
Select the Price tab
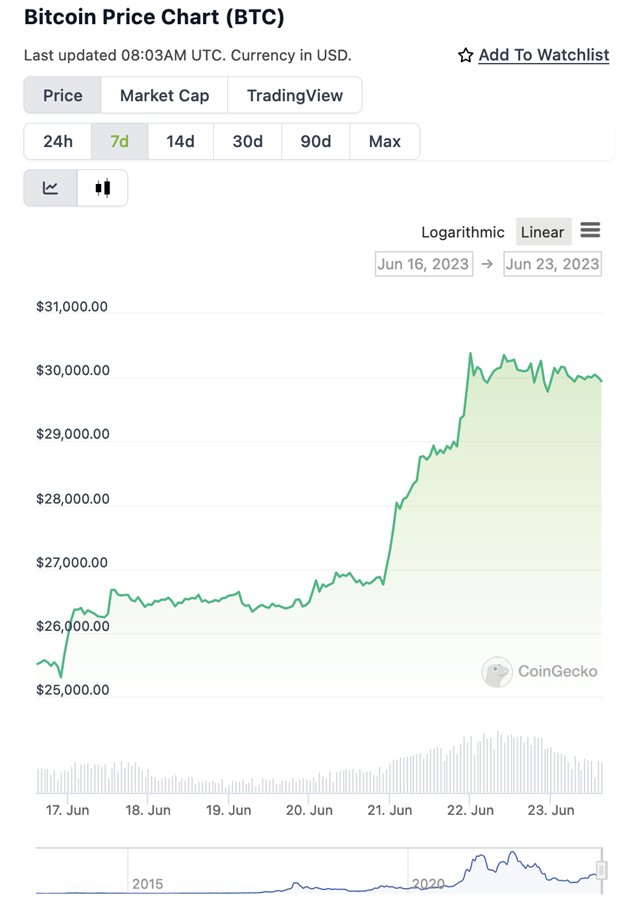coord(62,95)
